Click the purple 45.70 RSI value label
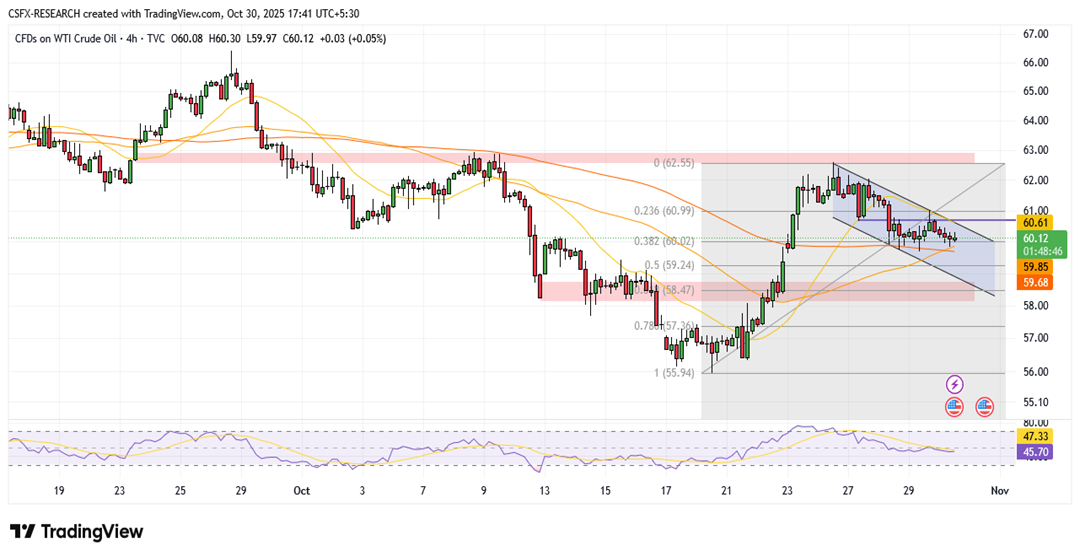 tap(1034, 453)
